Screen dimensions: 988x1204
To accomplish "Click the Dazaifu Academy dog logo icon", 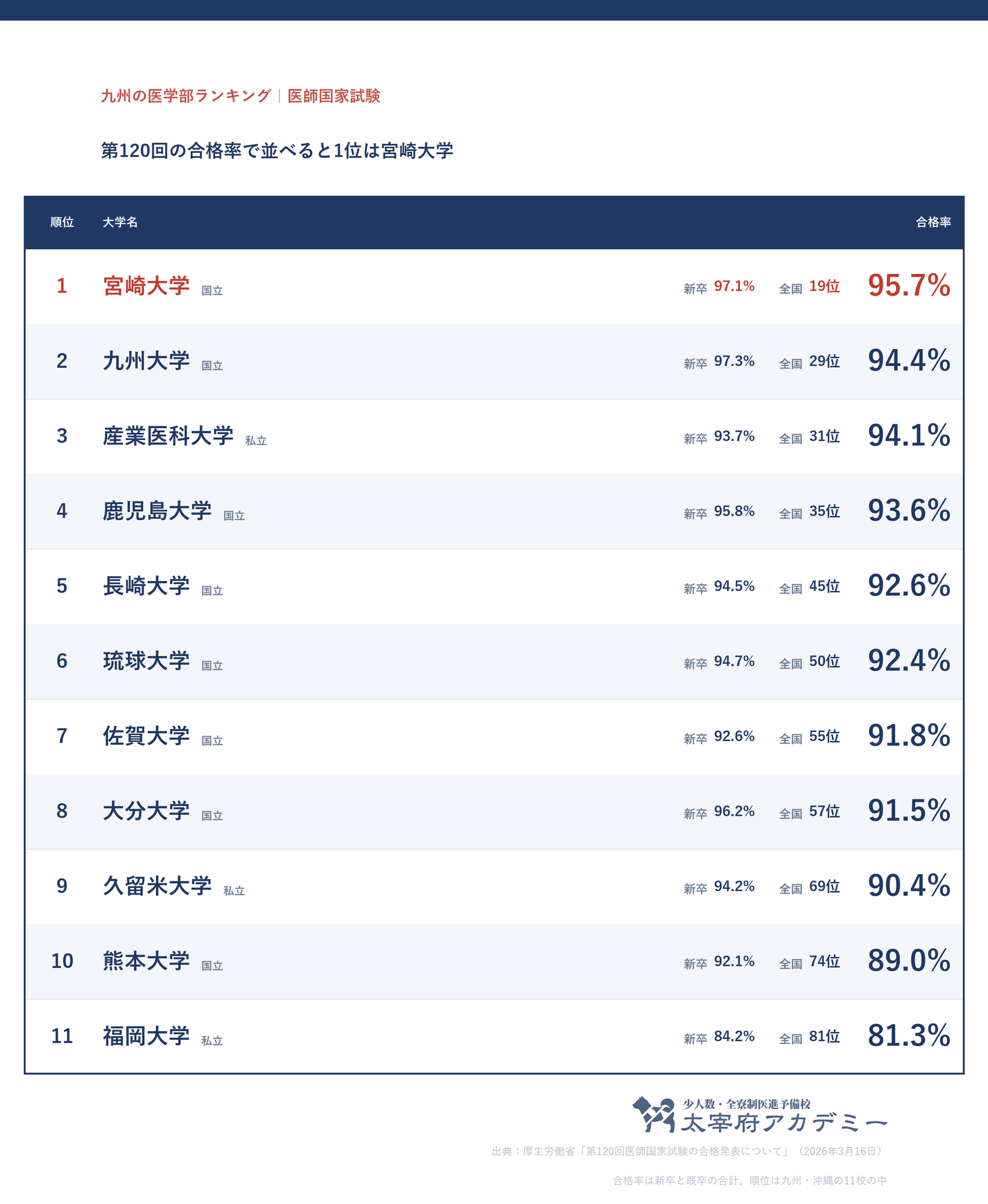I will [x=653, y=1114].
